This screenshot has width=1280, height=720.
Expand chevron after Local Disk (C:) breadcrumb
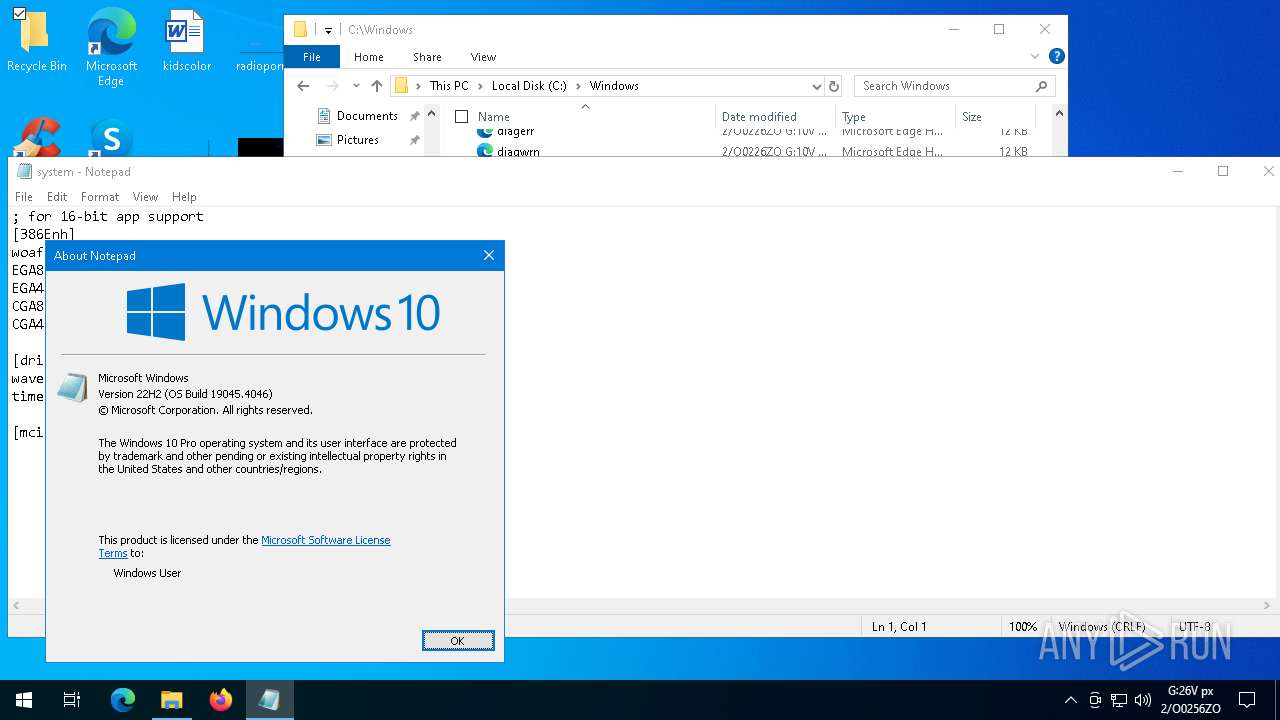(578, 86)
